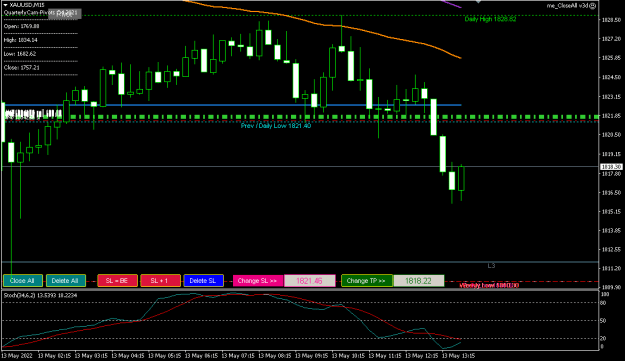Apply new stop with Change SL >> button
625x361 pixels.
click(x=258, y=281)
